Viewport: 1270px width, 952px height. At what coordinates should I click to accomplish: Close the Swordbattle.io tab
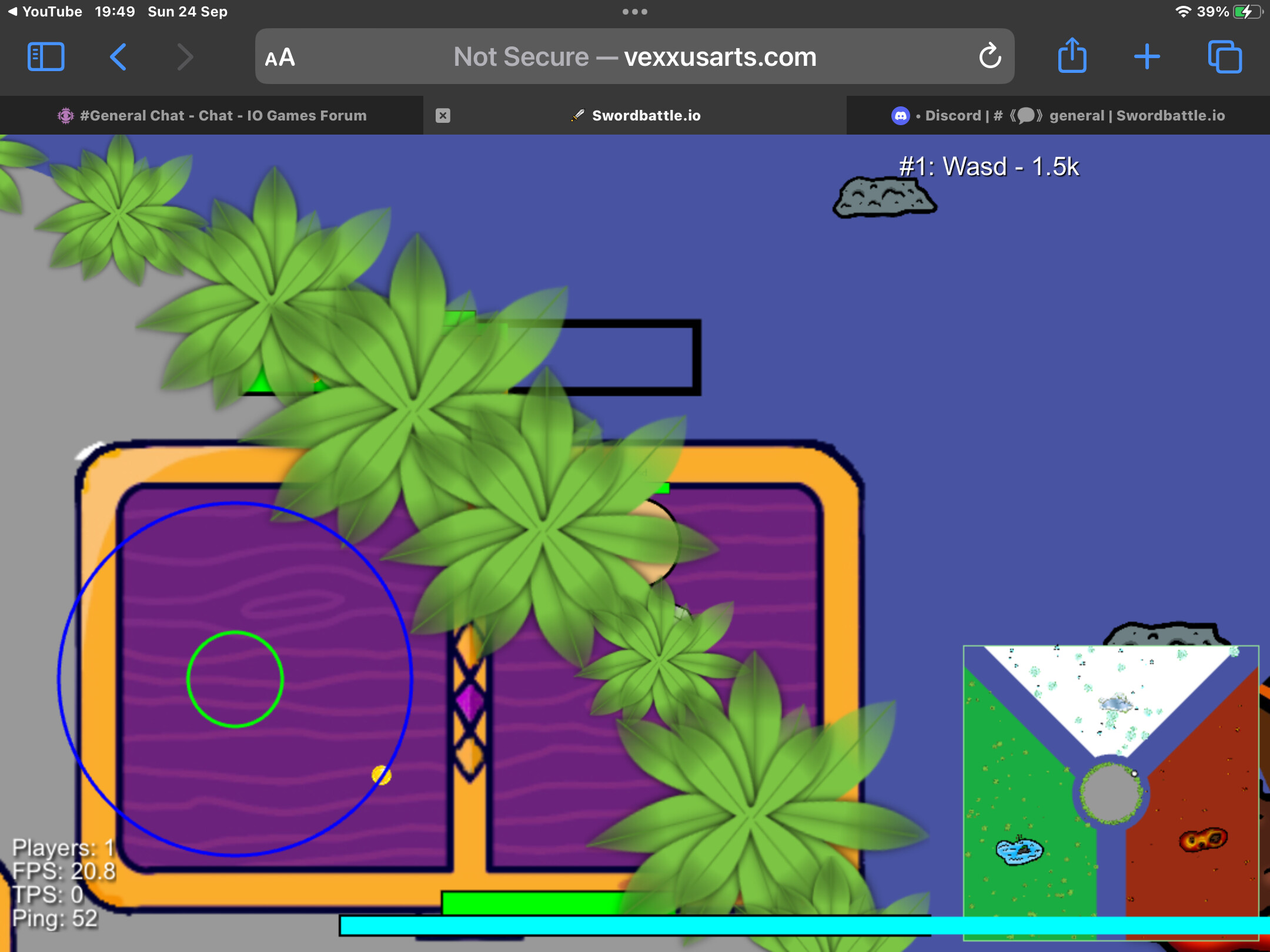click(x=443, y=116)
